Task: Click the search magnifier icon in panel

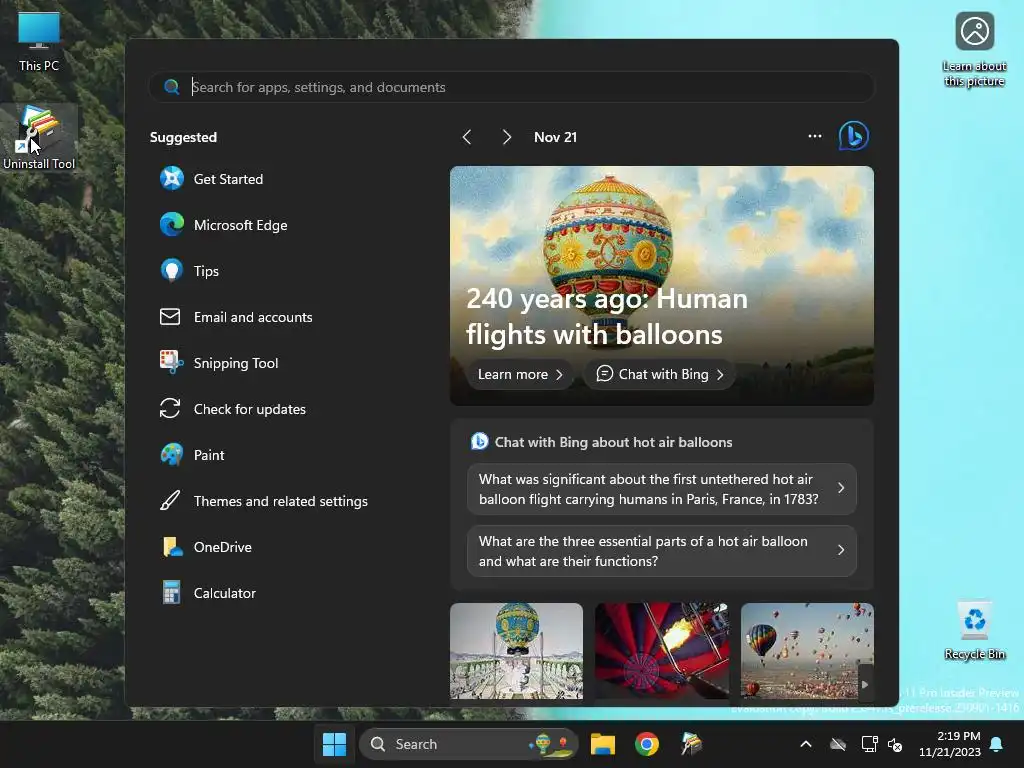Action: (172, 87)
